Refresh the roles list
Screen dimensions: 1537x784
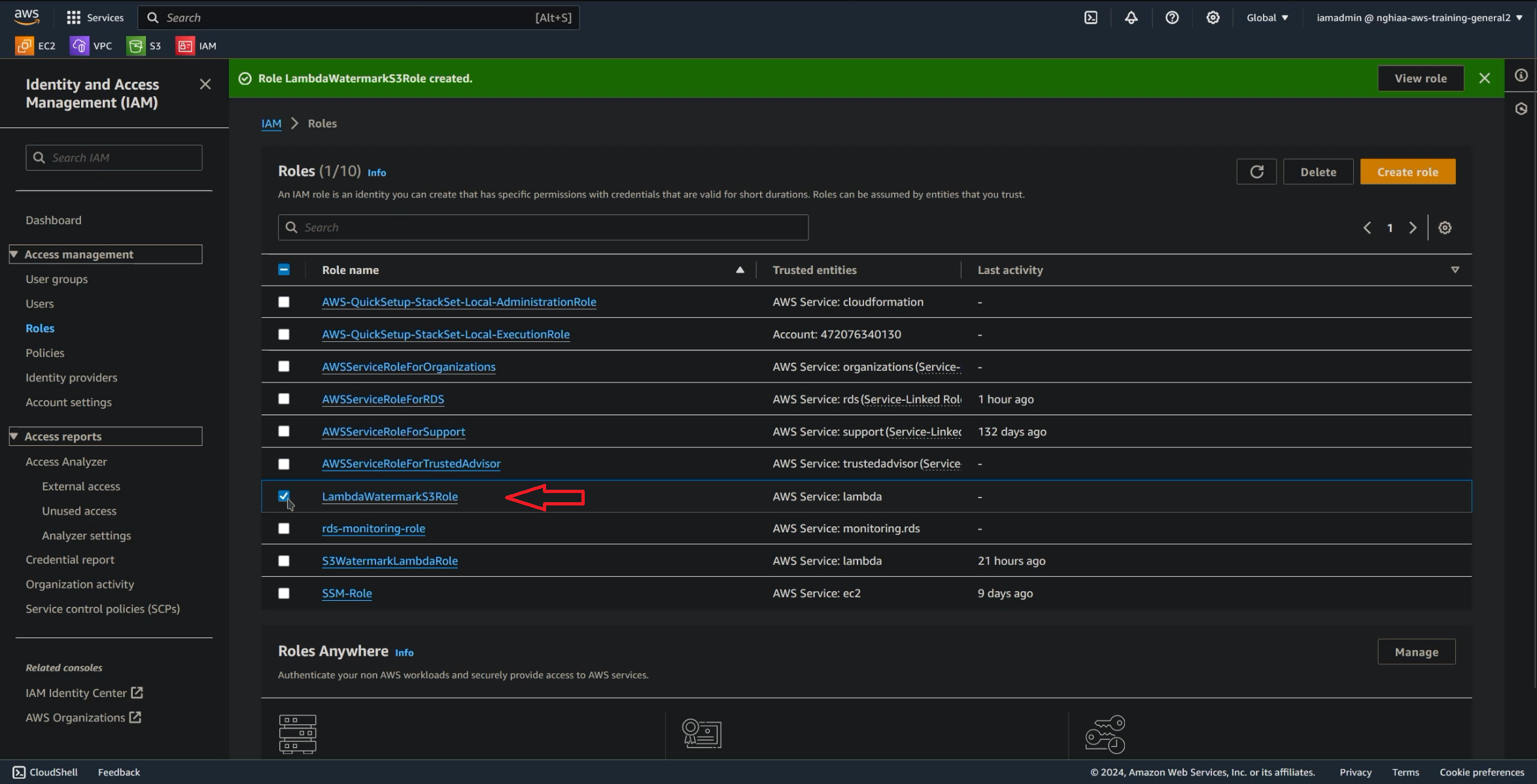1256,172
